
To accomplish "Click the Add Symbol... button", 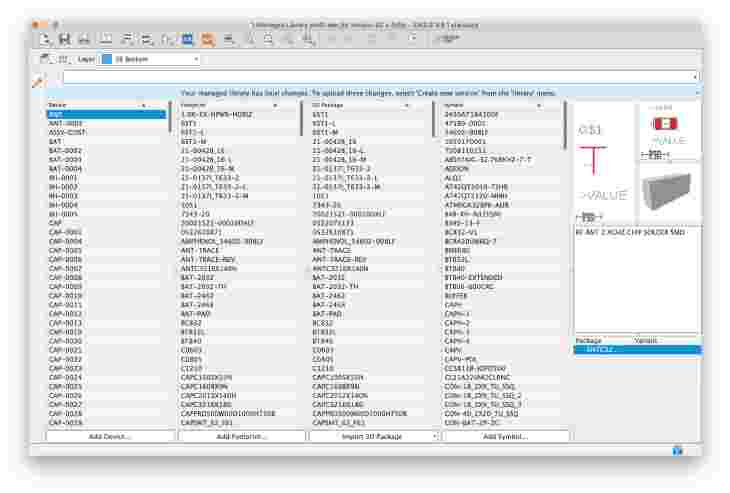I will tap(506, 436).
